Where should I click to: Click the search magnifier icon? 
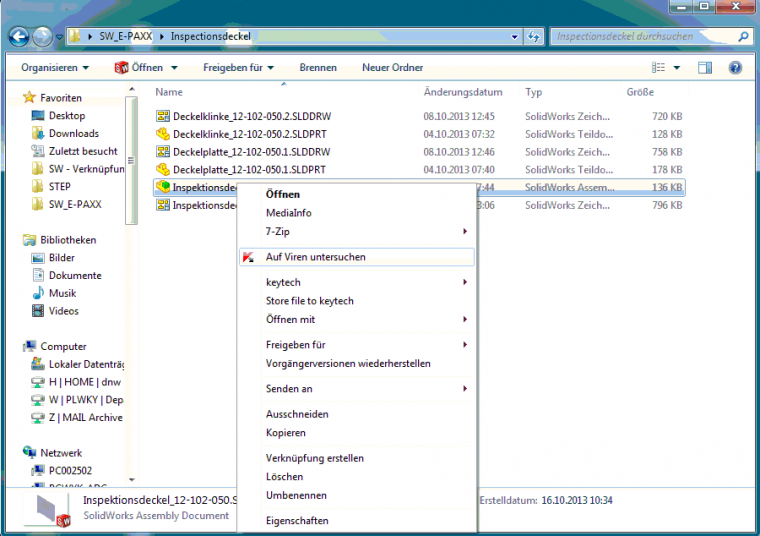743,36
